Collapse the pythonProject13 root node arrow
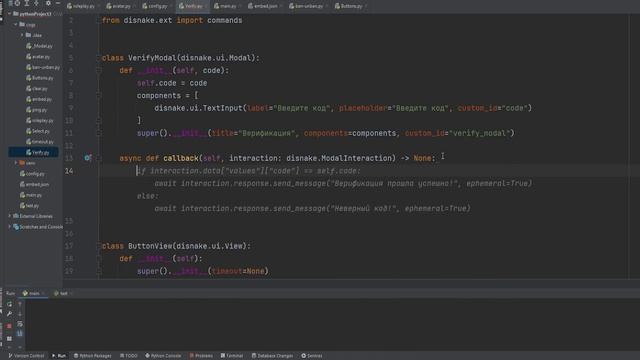The width and height of the screenshot is (640, 360). [9, 14]
